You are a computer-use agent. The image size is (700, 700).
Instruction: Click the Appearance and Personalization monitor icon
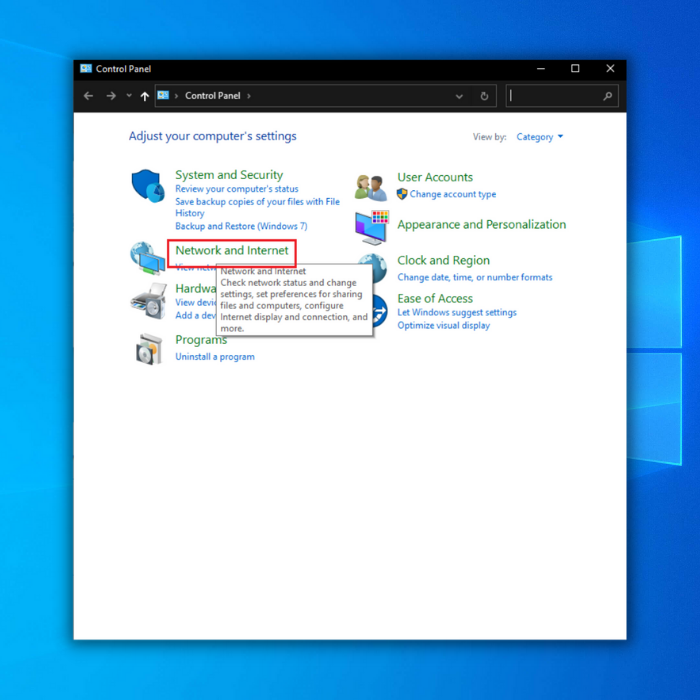pyautogui.click(x=372, y=227)
